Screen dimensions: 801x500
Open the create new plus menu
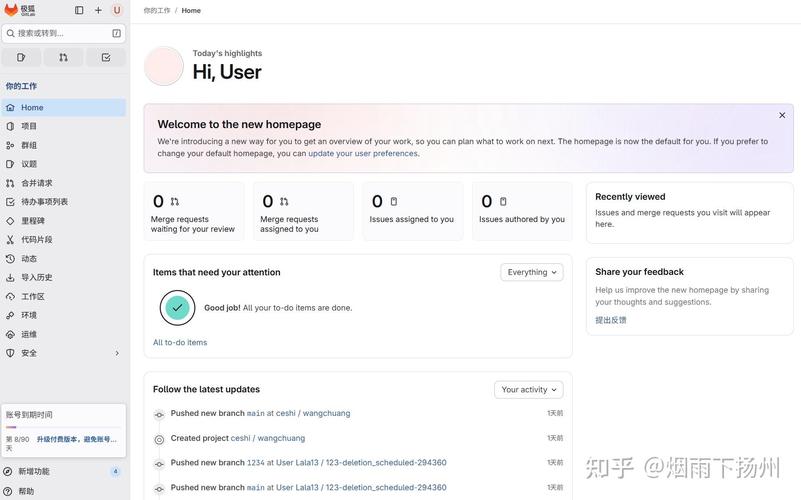[x=98, y=10]
